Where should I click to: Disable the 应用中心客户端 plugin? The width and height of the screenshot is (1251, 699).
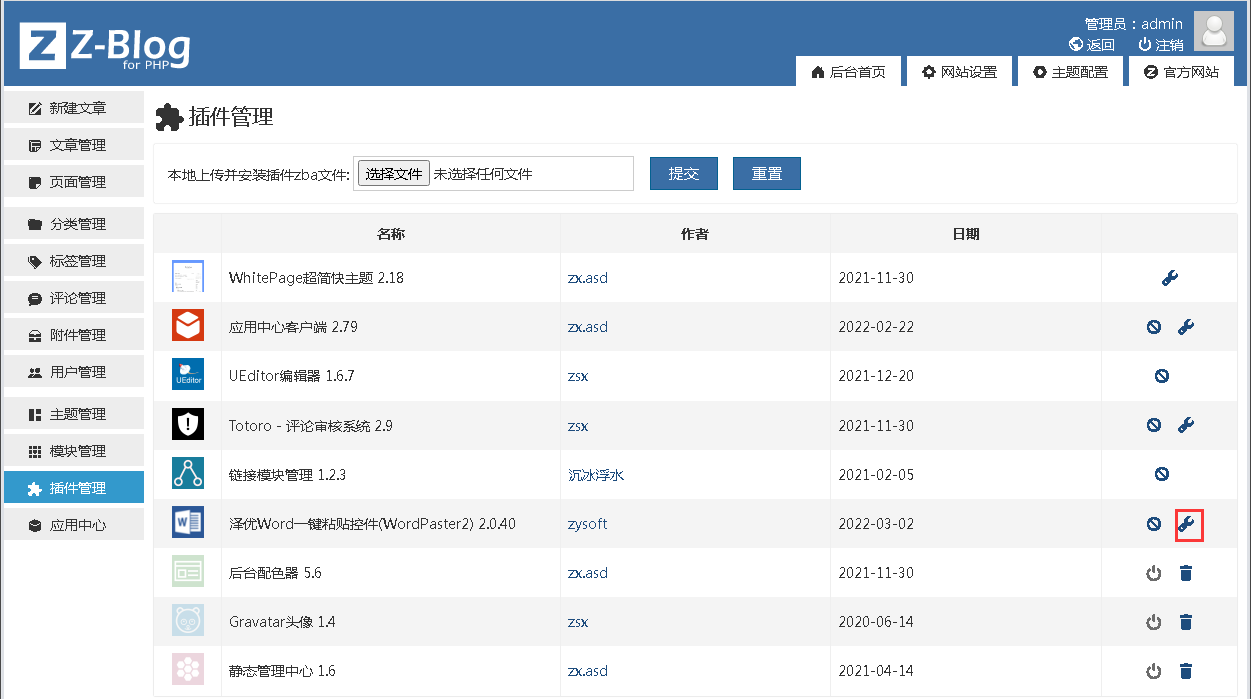coord(1154,327)
